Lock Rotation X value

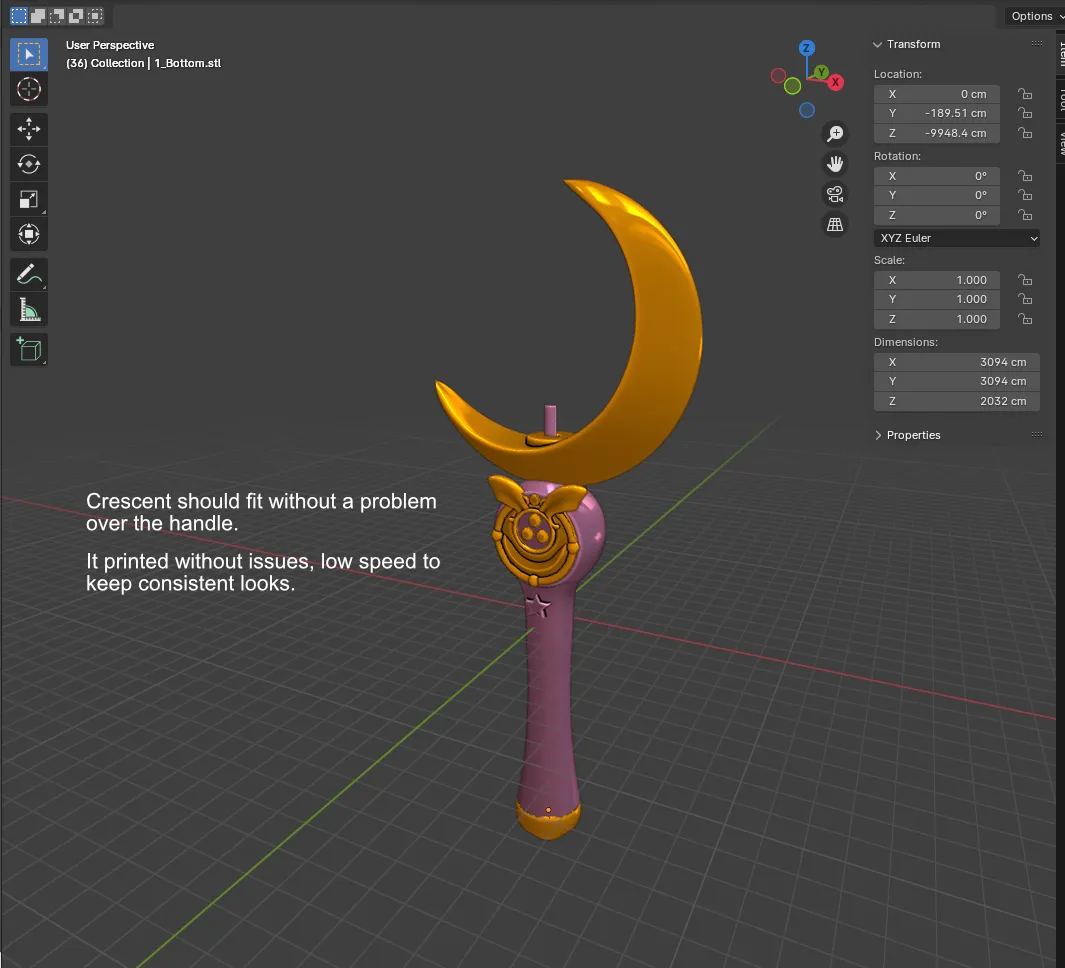[1025, 176]
